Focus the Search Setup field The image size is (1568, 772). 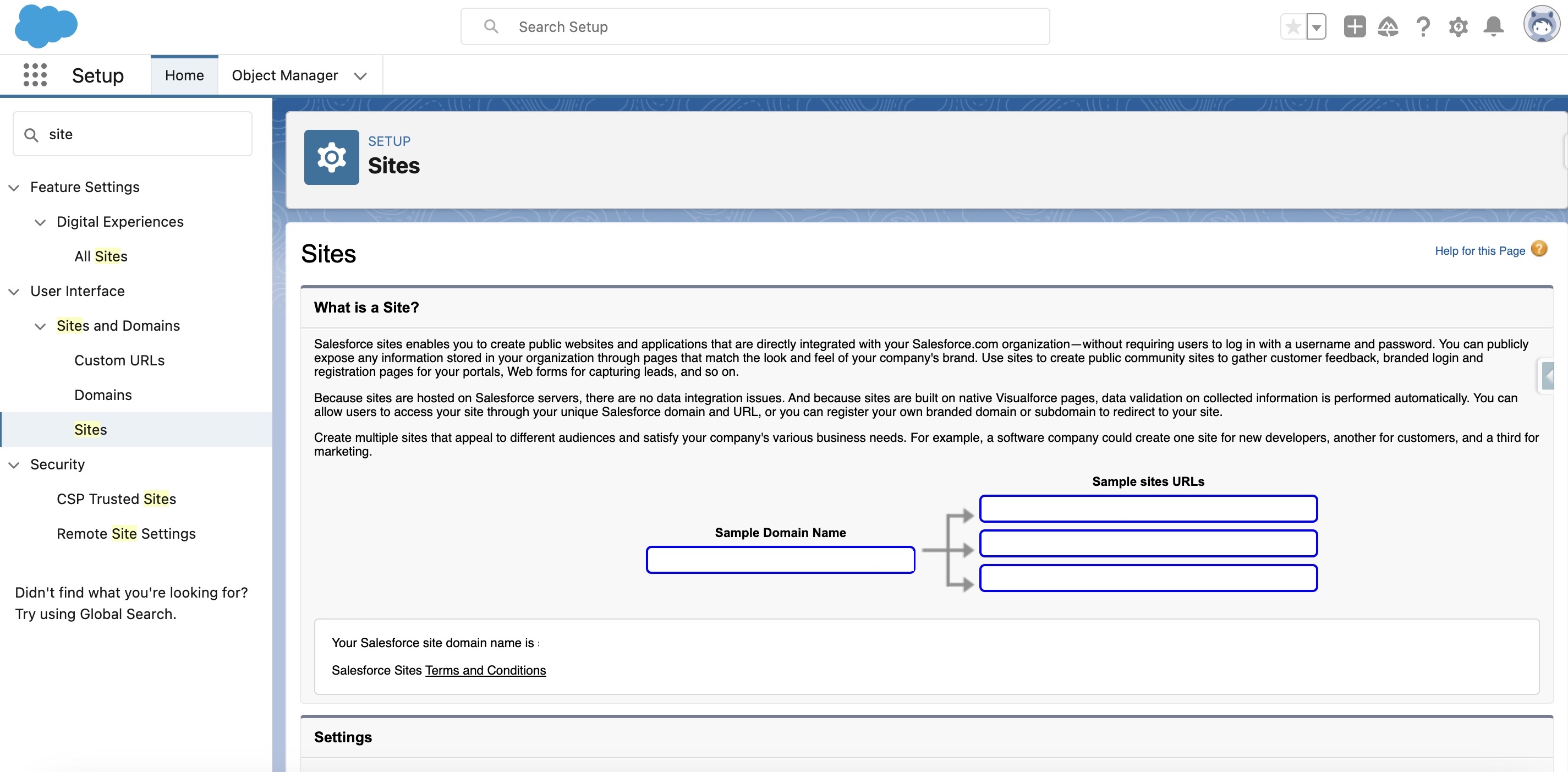click(x=755, y=26)
